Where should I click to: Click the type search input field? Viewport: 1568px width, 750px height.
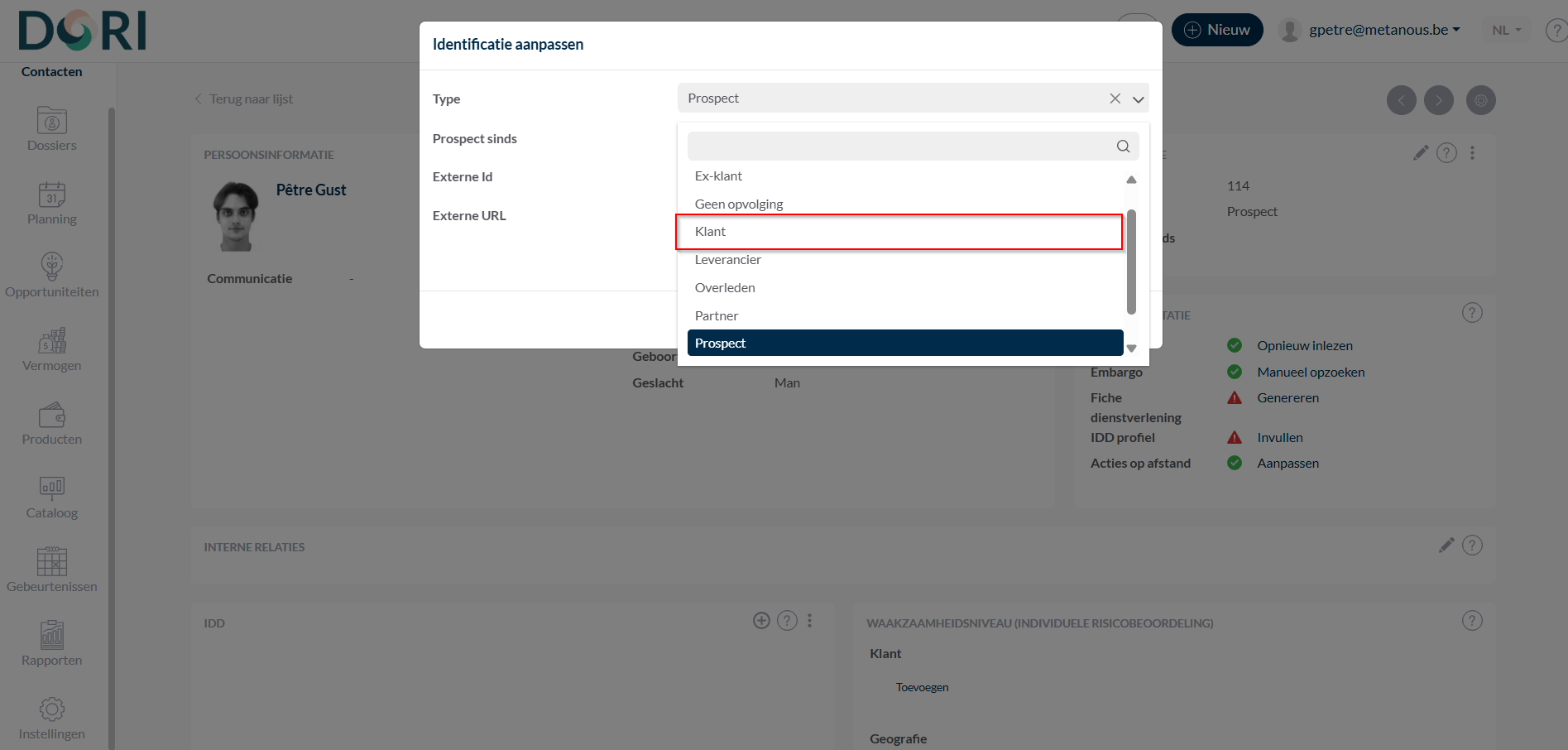click(899, 147)
